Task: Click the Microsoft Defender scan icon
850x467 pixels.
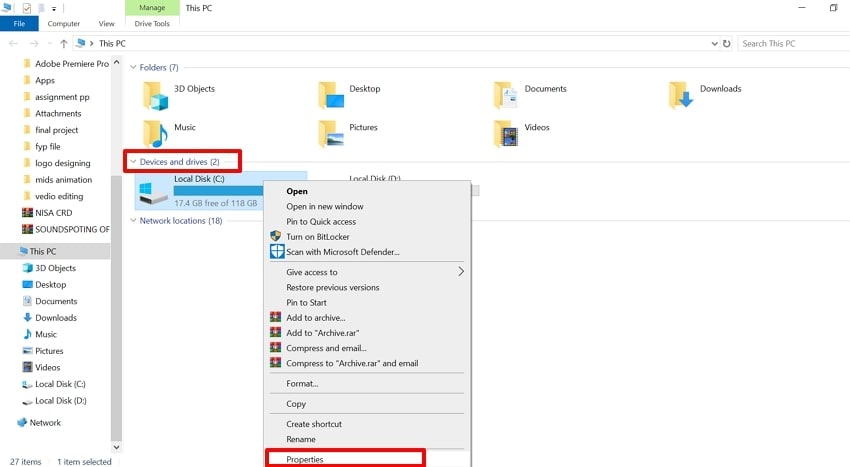Action: pyautogui.click(x=277, y=252)
